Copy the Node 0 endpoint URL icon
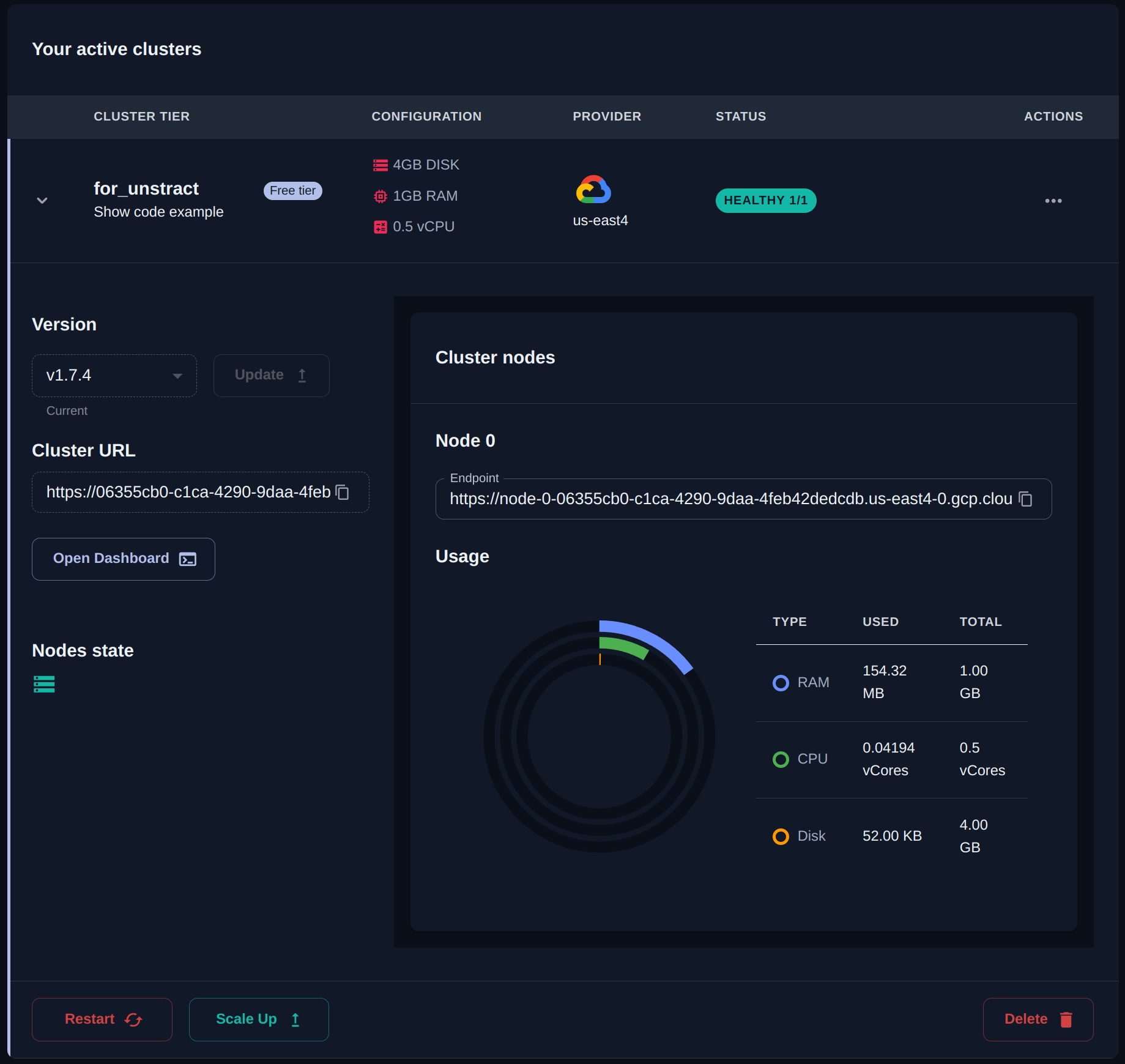The height and width of the screenshot is (1064, 1125). [x=1026, y=499]
